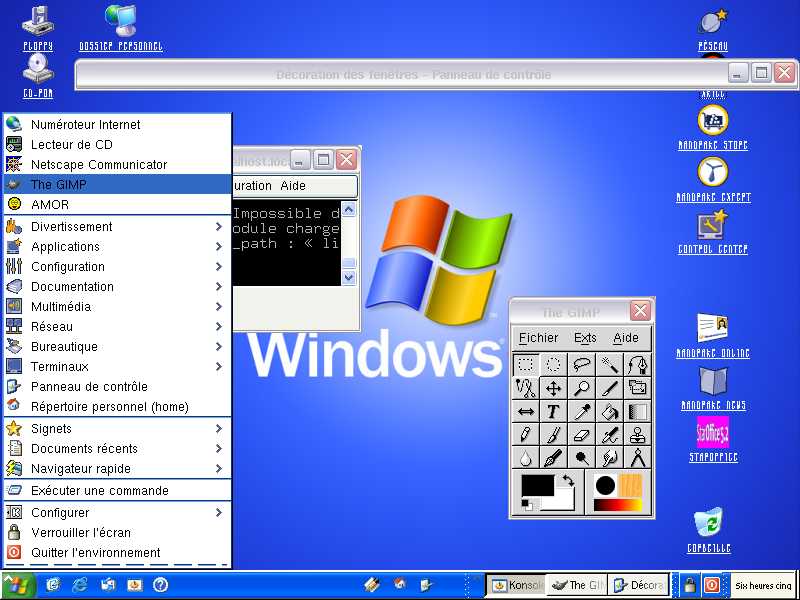Click the Konsole scrollbar down arrow
Image resolution: width=800 pixels, height=600 pixels.
pos(348,278)
